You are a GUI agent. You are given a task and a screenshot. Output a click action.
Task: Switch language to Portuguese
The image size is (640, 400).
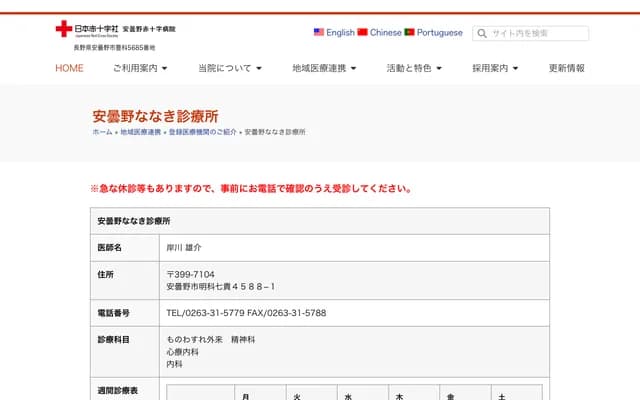(439, 32)
